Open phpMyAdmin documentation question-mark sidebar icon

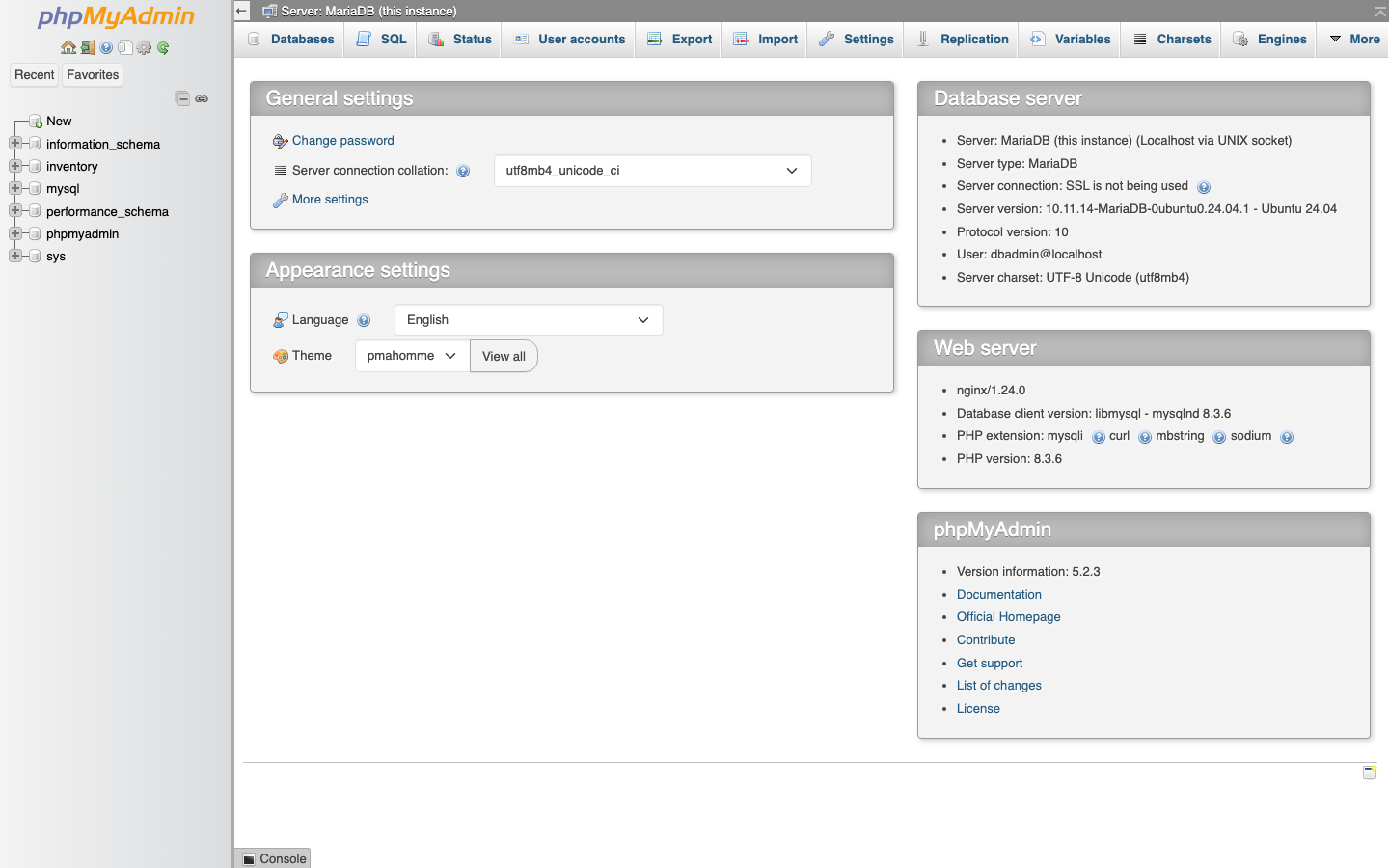106,47
